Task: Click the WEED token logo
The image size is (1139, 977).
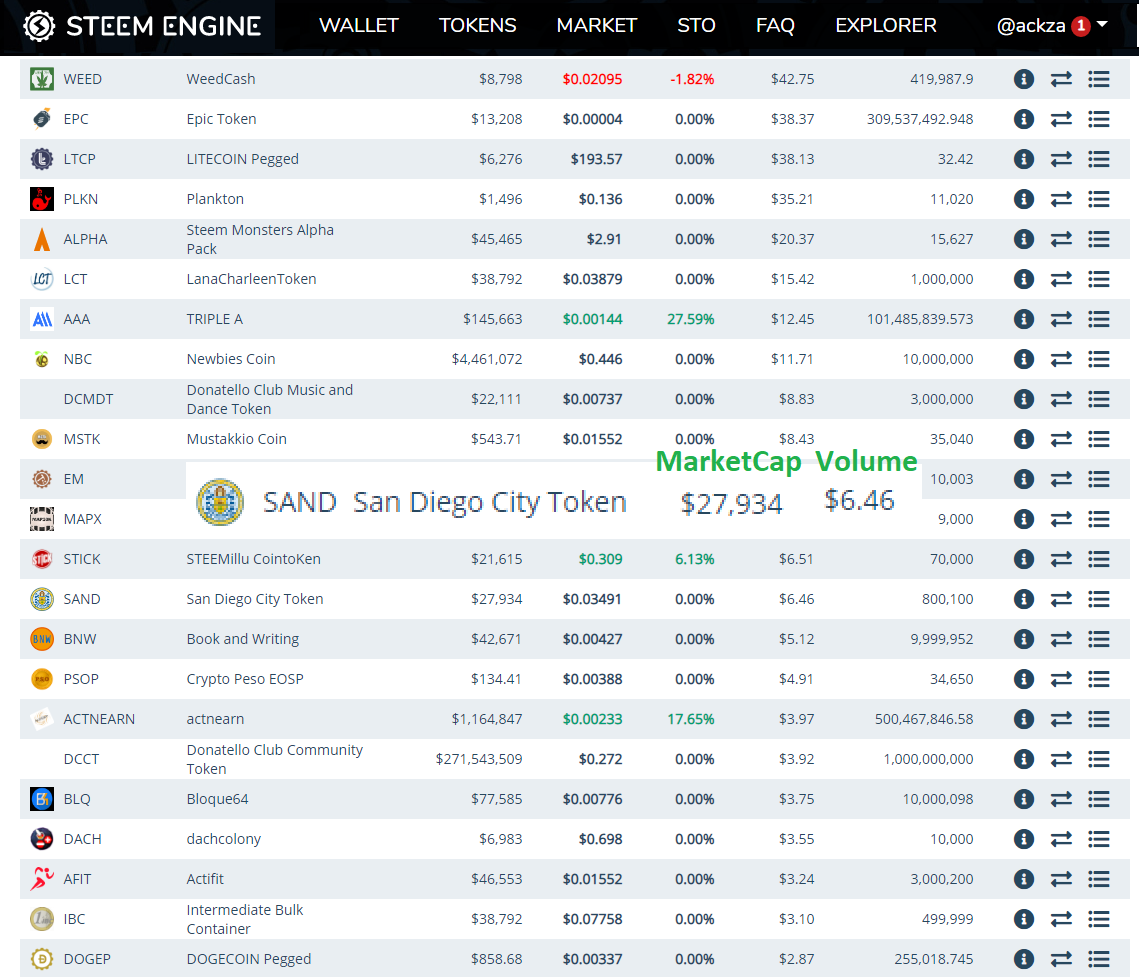Action: pyautogui.click(x=42, y=79)
